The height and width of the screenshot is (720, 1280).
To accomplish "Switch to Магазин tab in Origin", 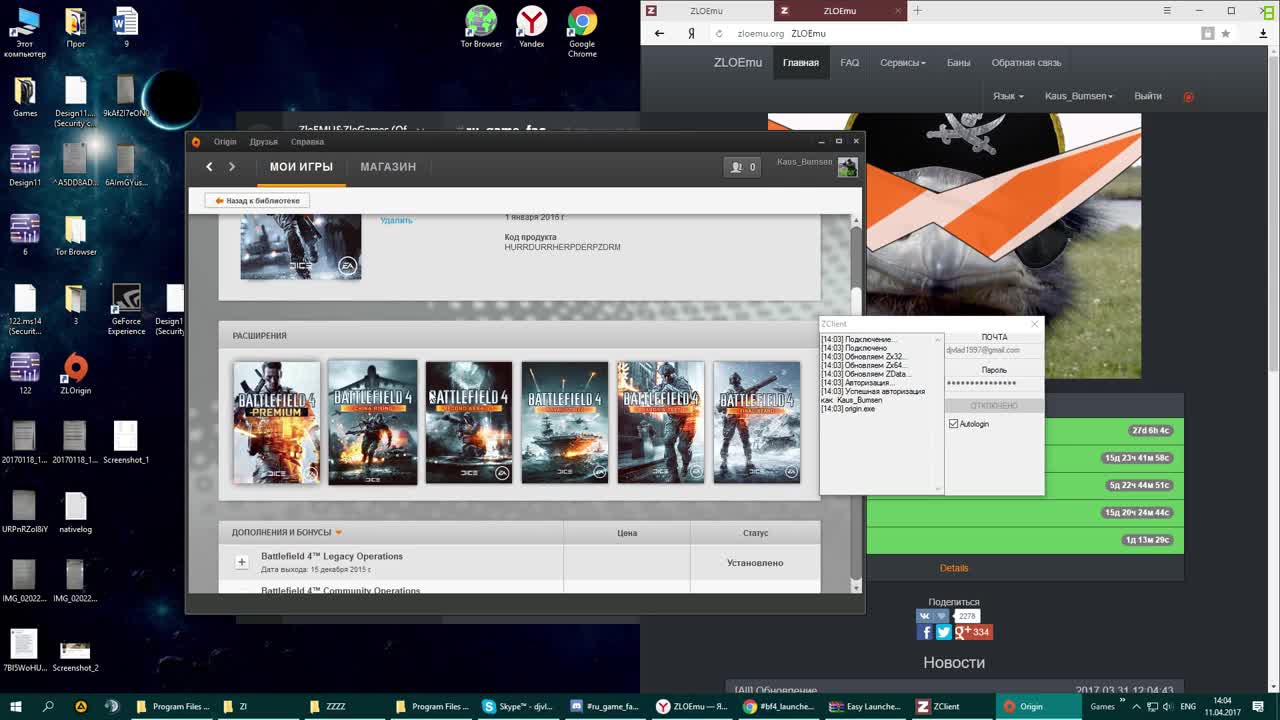I will 388,167.
